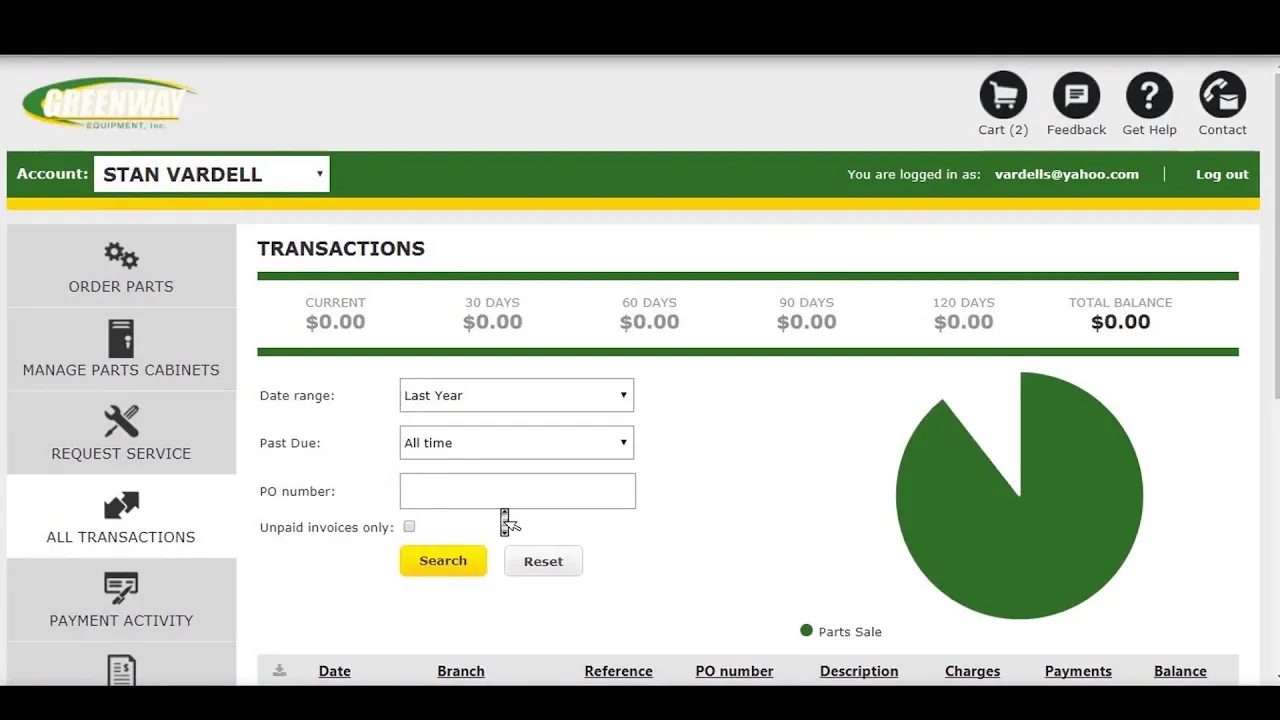Click the 30 DAYS $0.00 value

click(x=492, y=322)
